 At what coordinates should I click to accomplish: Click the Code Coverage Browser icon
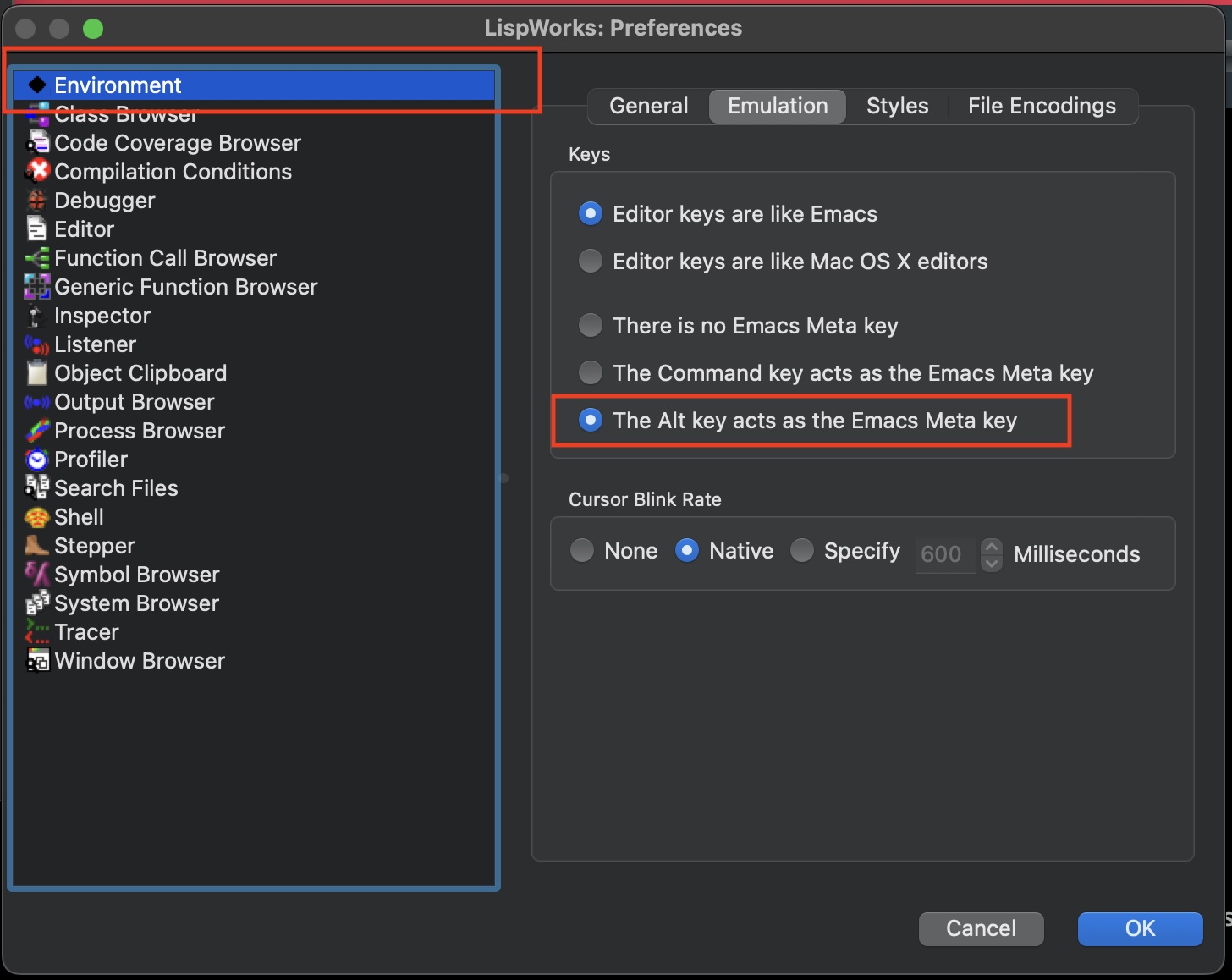click(x=38, y=142)
